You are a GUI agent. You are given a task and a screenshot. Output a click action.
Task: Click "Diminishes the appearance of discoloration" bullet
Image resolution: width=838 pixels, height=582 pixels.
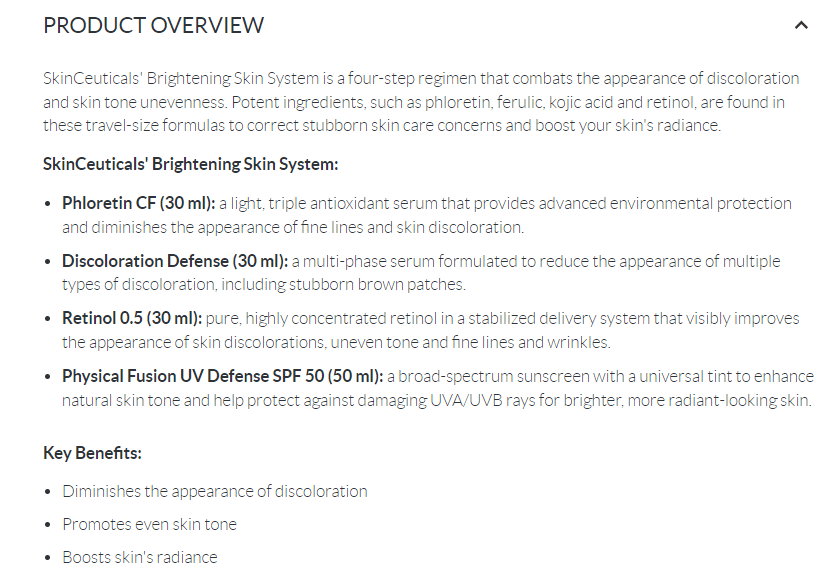coord(214,491)
